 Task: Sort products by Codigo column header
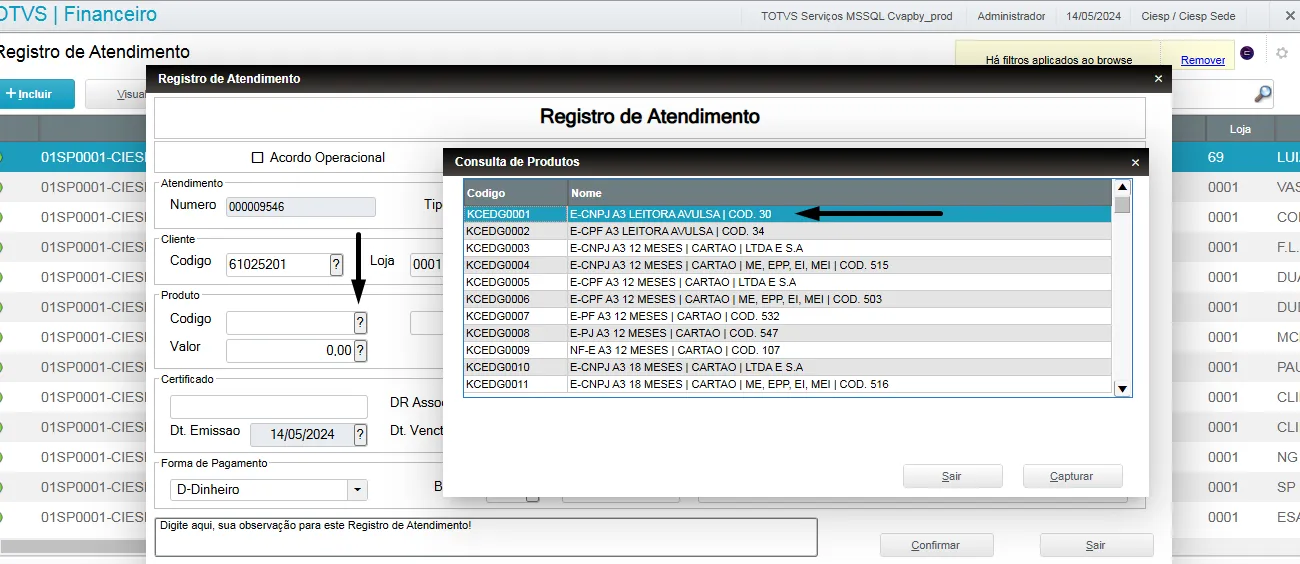[515, 193]
